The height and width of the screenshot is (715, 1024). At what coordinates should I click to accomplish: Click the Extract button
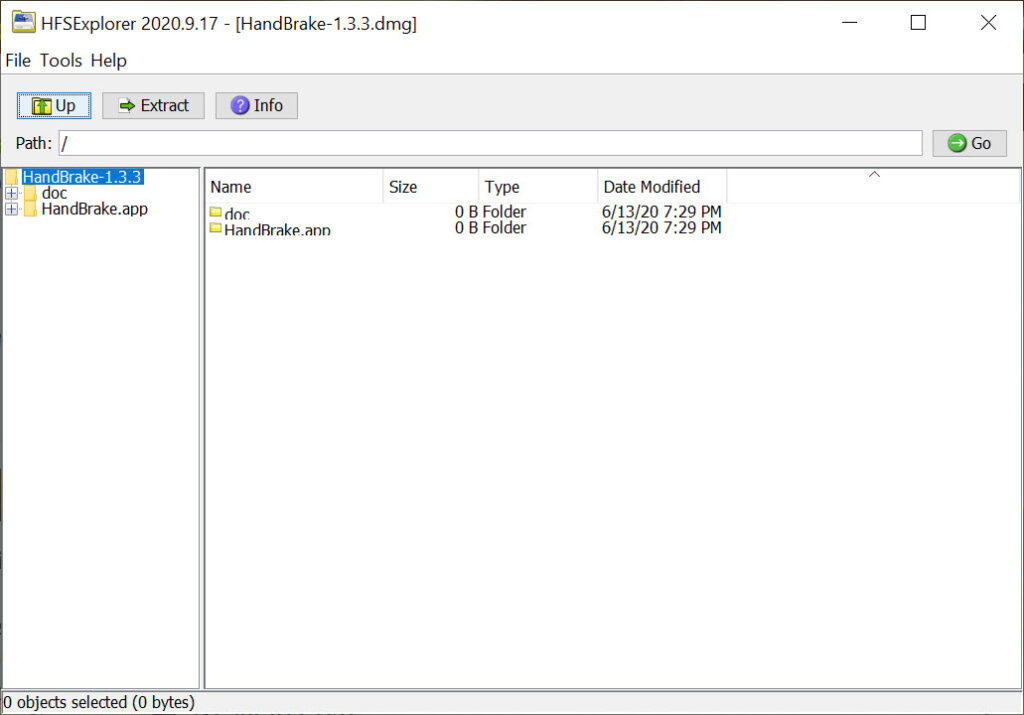(x=153, y=106)
